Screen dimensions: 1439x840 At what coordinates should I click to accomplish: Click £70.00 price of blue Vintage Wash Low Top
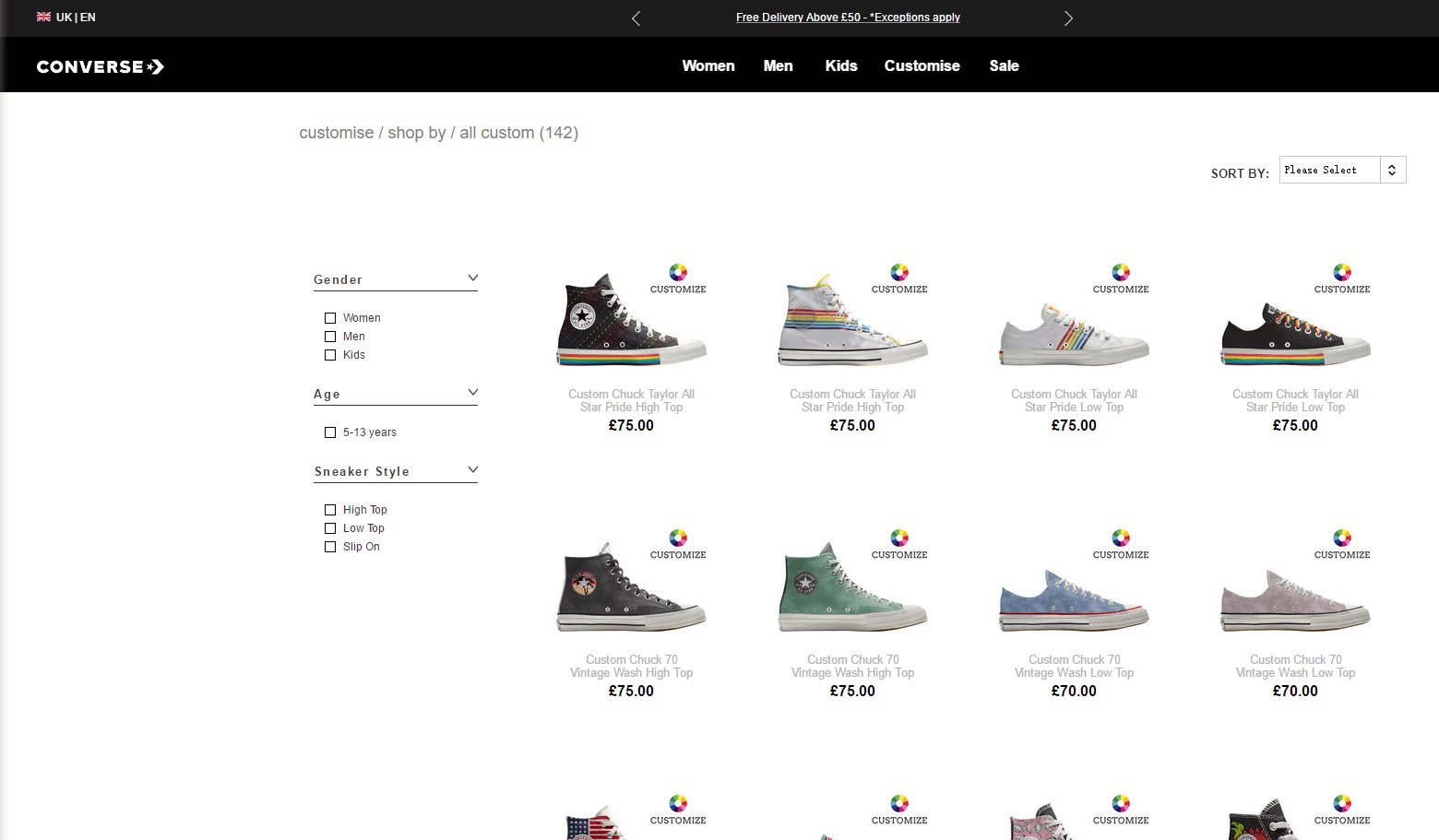pyautogui.click(x=1074, y=691)
